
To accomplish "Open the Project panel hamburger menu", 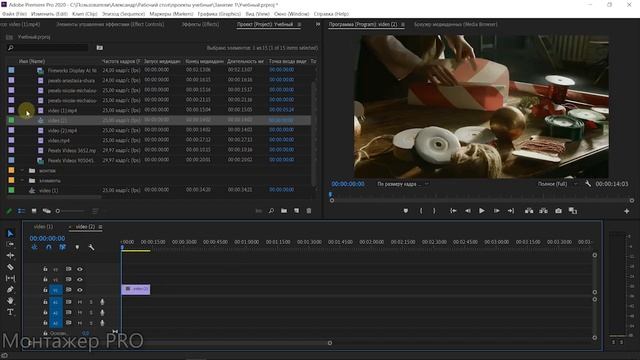I will point(299,24).
